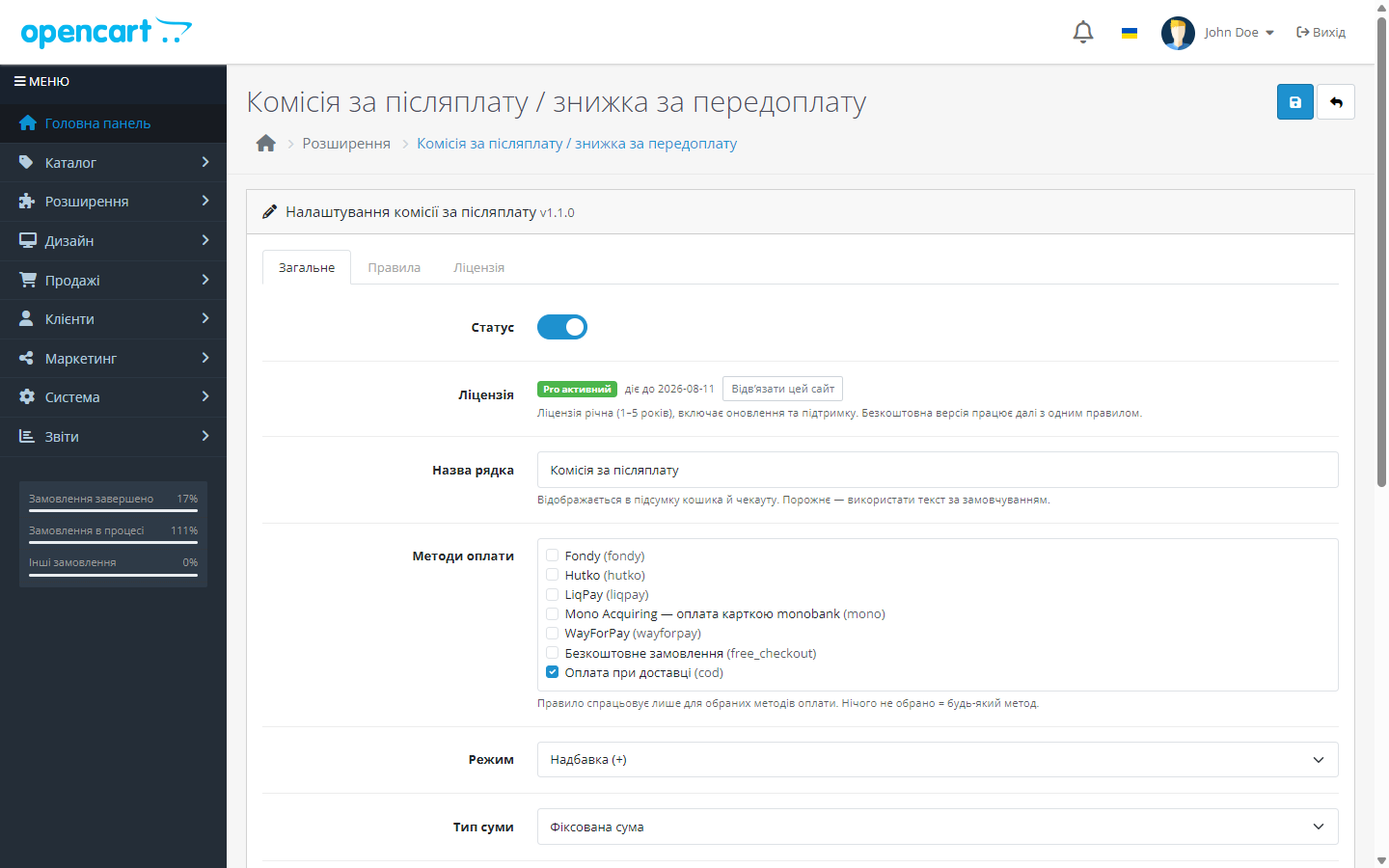The height and width of the screenshot is (868, 1389).
Task: Click the pencil icon in settings header
Action: tap(270, 212)
